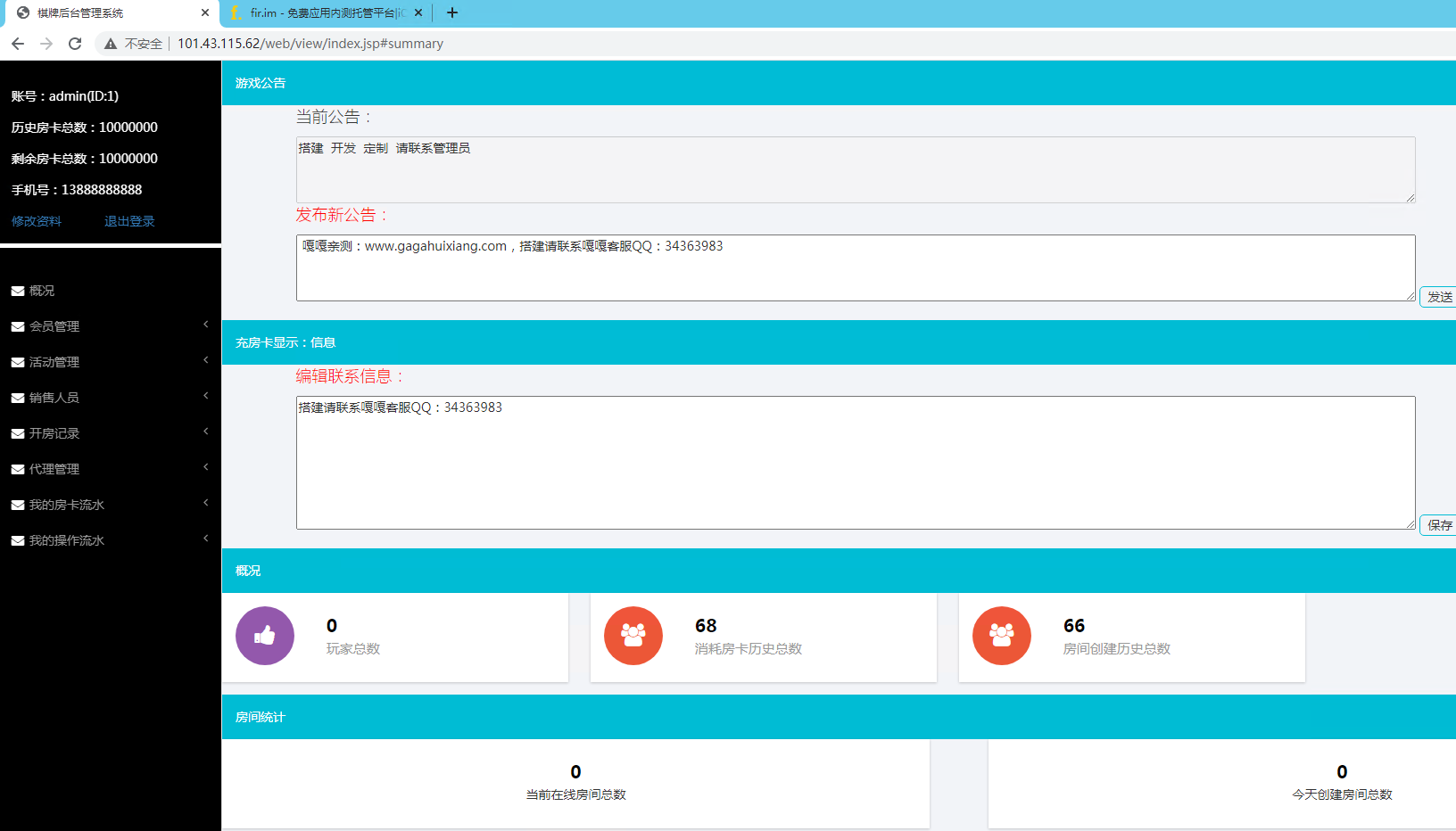The image size is (1456, 831).
Task: Go back using the browser back arrow
Action: [18, 44]
